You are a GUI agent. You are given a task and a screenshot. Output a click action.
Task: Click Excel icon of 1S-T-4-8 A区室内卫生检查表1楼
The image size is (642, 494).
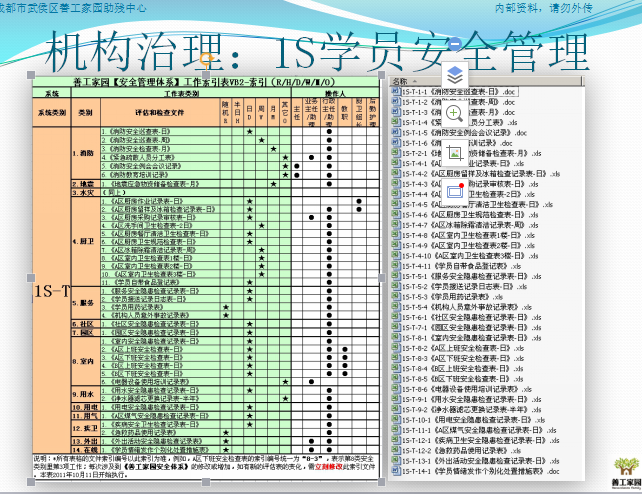396,235
